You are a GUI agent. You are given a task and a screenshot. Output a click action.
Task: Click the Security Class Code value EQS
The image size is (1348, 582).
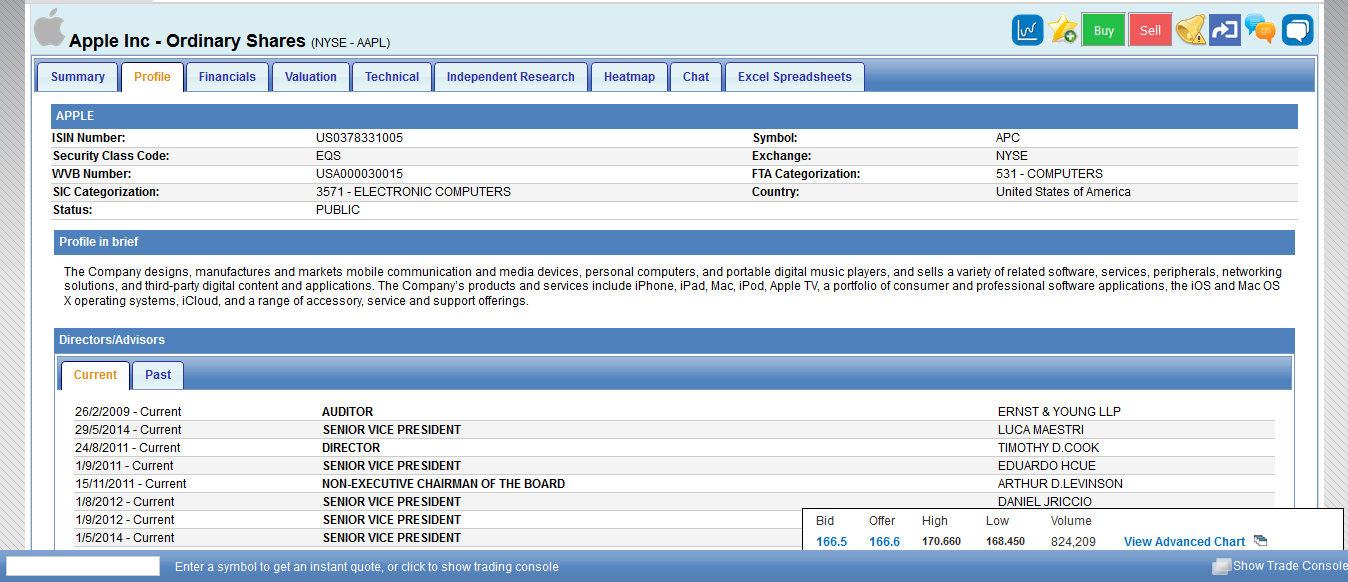(x=328, y=156)
